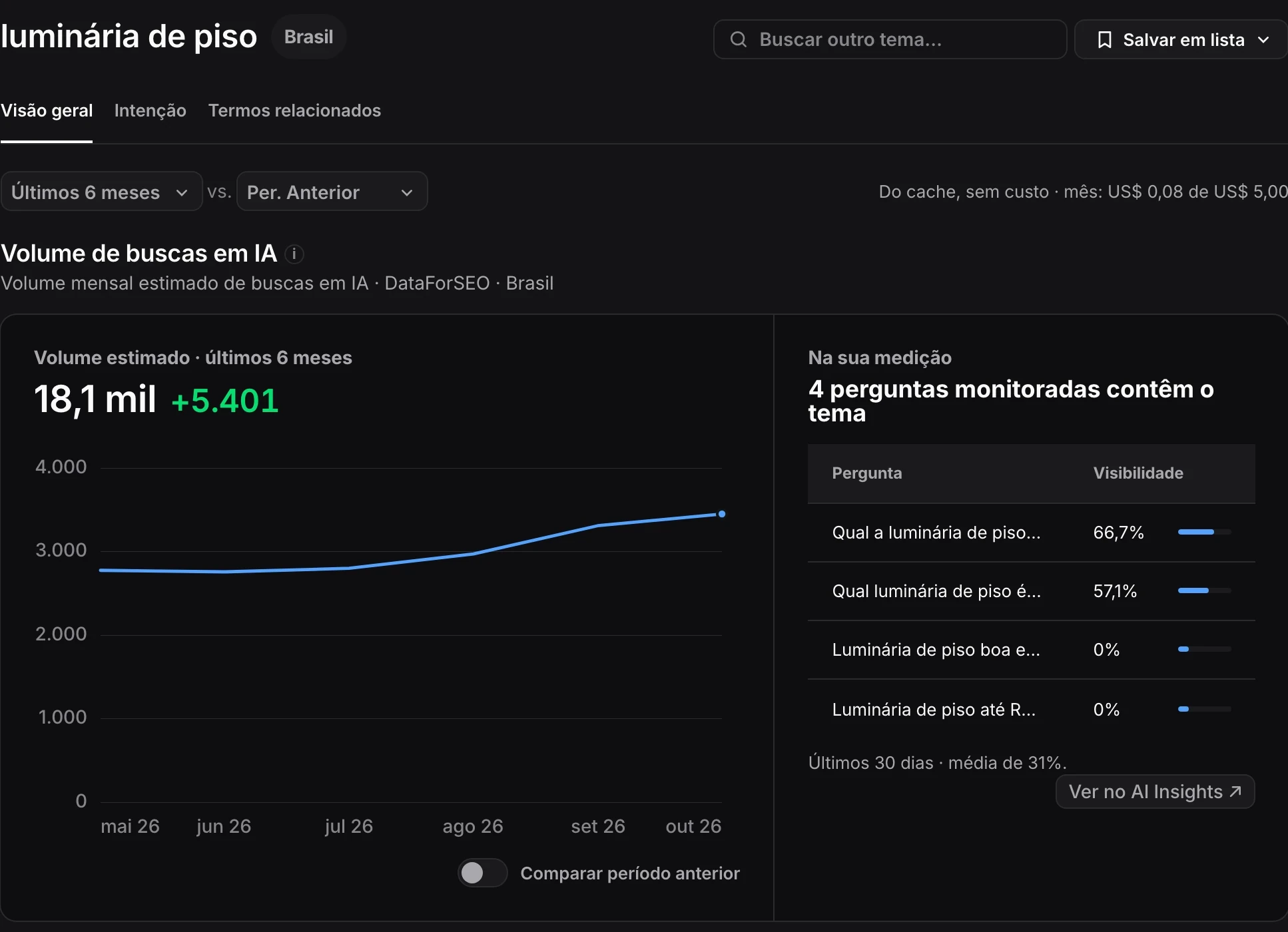This screenshot has width=1288, height=932.
Task: Toggle Comparar período anterior switch
Action: click(483, 873)
